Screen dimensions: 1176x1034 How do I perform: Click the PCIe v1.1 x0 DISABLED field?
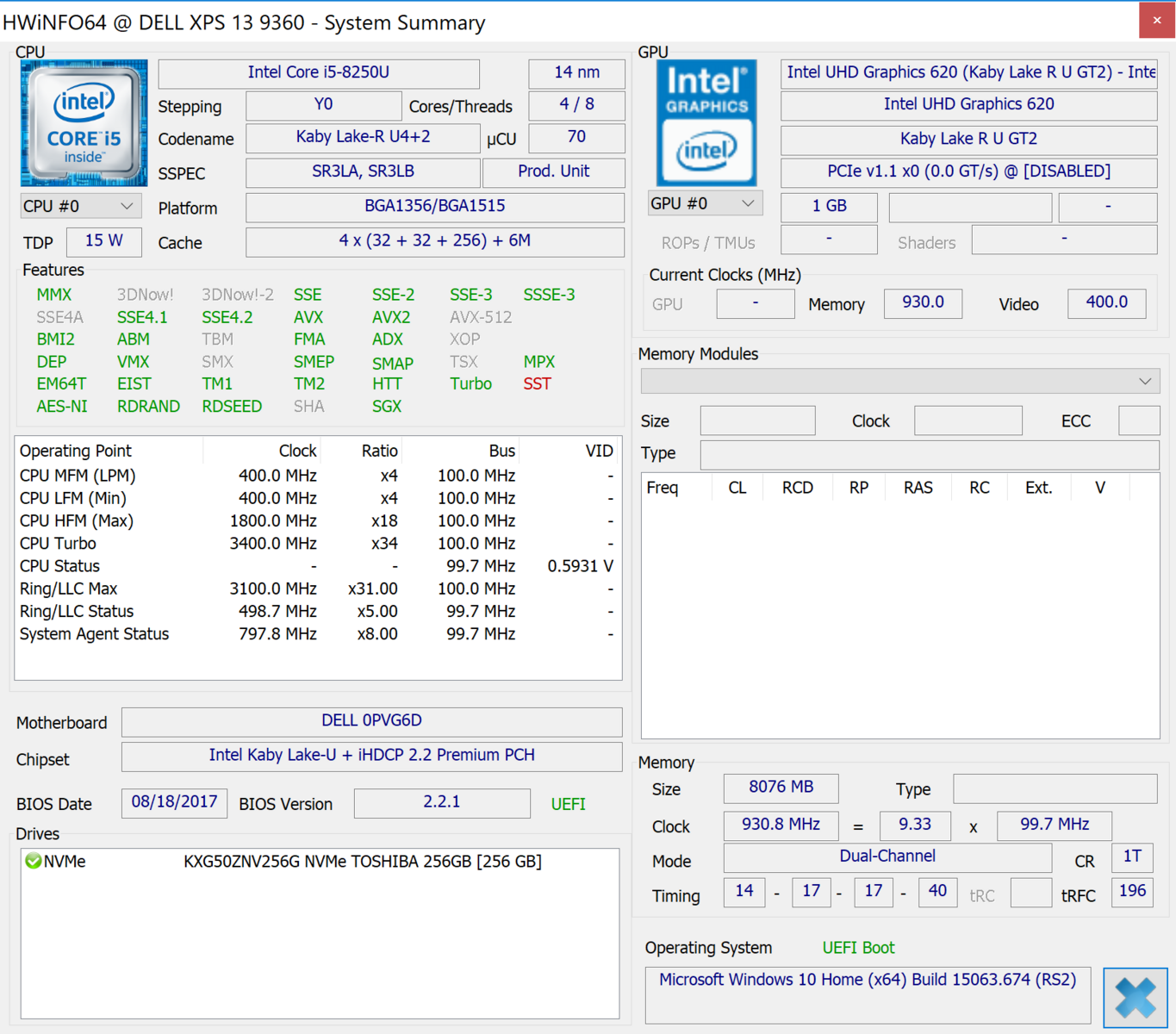click(969, 172)
